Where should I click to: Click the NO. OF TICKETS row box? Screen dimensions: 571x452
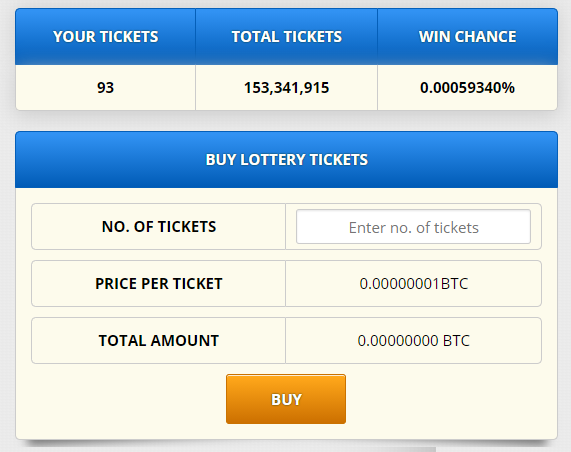pos(287,227)
